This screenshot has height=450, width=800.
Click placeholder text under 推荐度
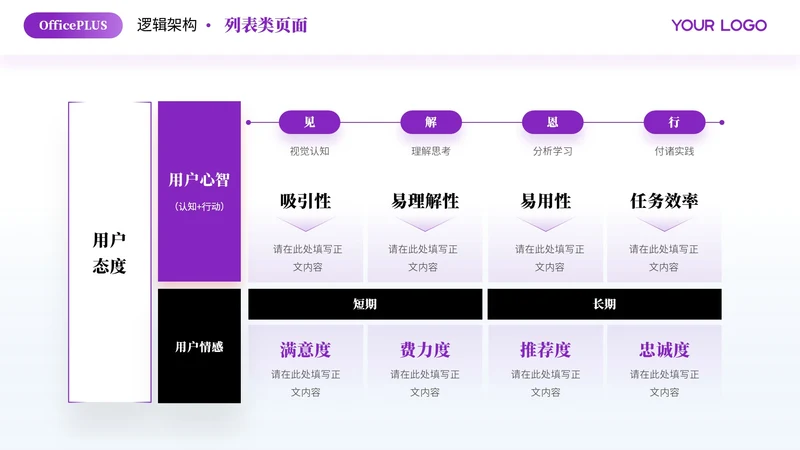pos(545,383)
